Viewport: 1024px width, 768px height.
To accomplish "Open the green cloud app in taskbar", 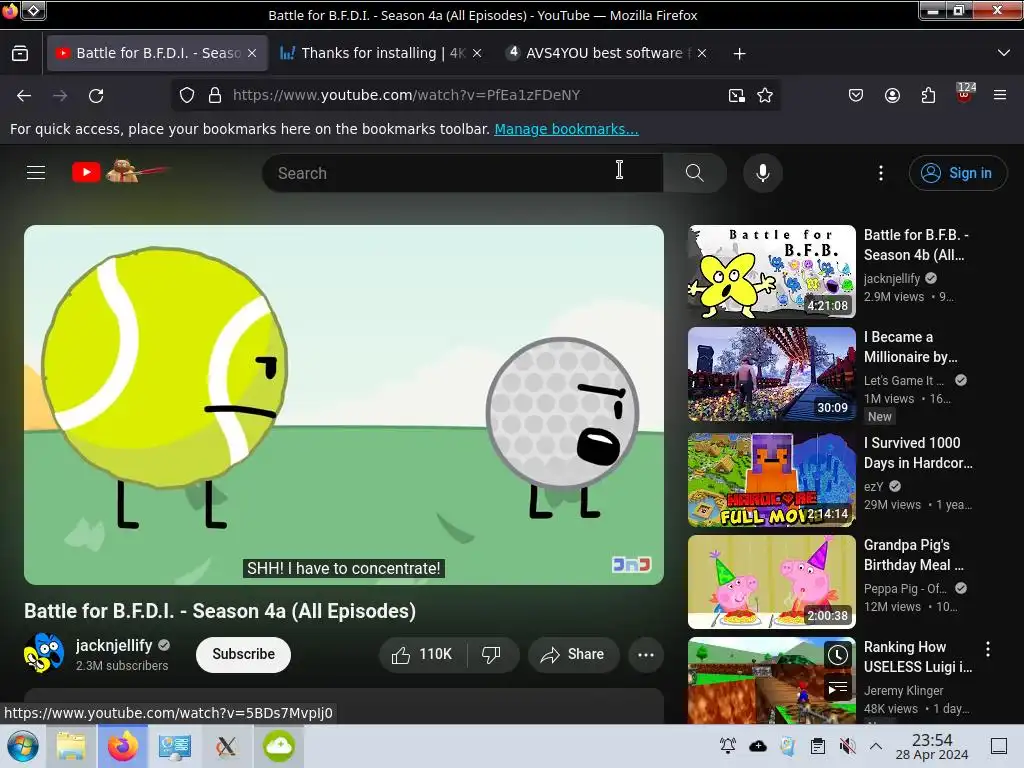I will [x=279, y=746].
